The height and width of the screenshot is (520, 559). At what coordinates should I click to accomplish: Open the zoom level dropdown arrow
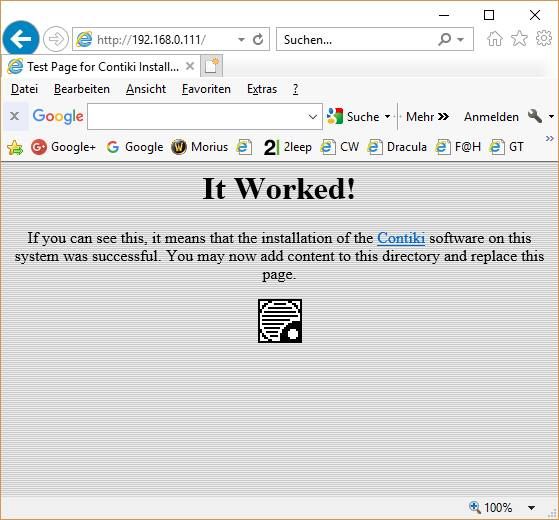point(532,508)
